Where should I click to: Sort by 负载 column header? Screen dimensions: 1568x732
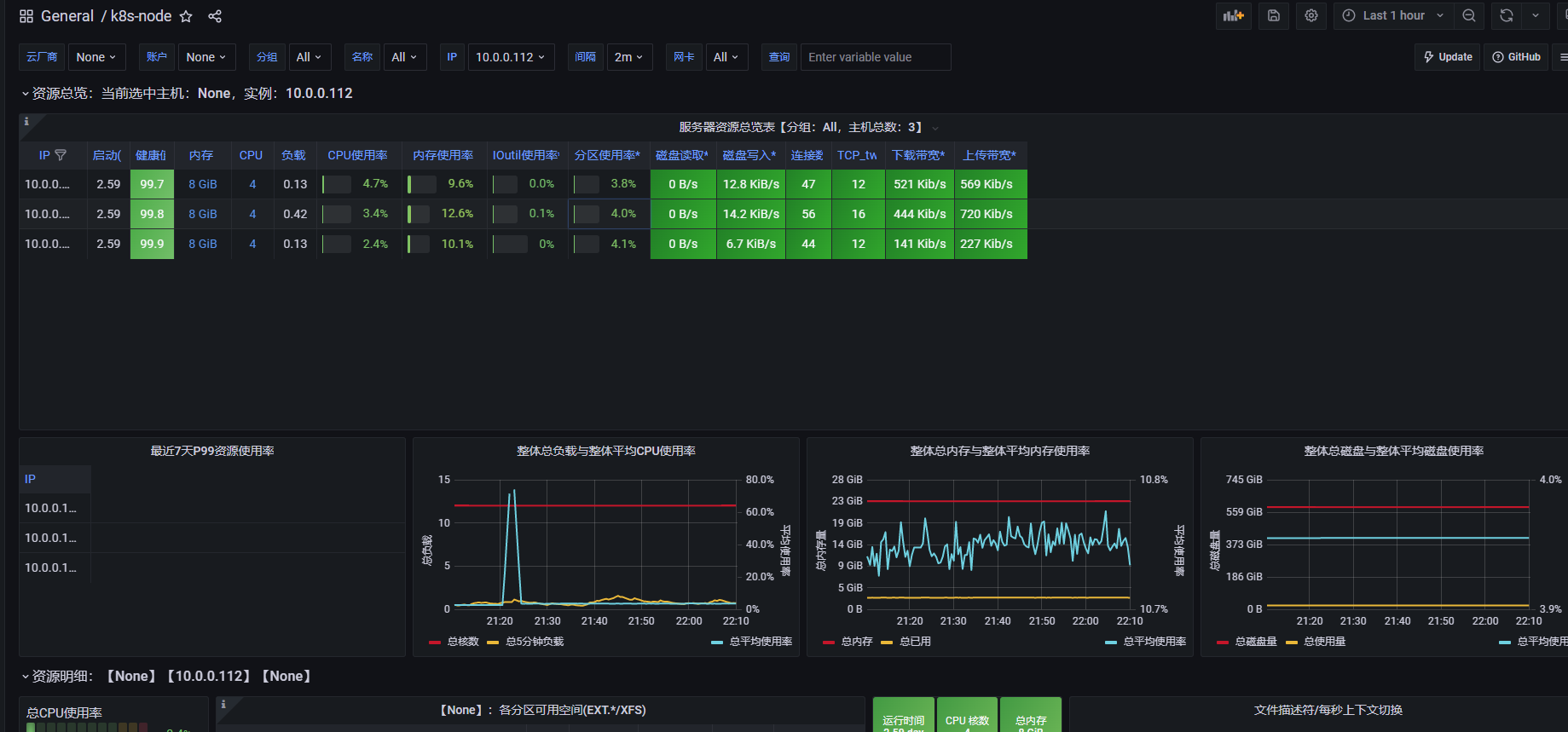click(293, 155)
